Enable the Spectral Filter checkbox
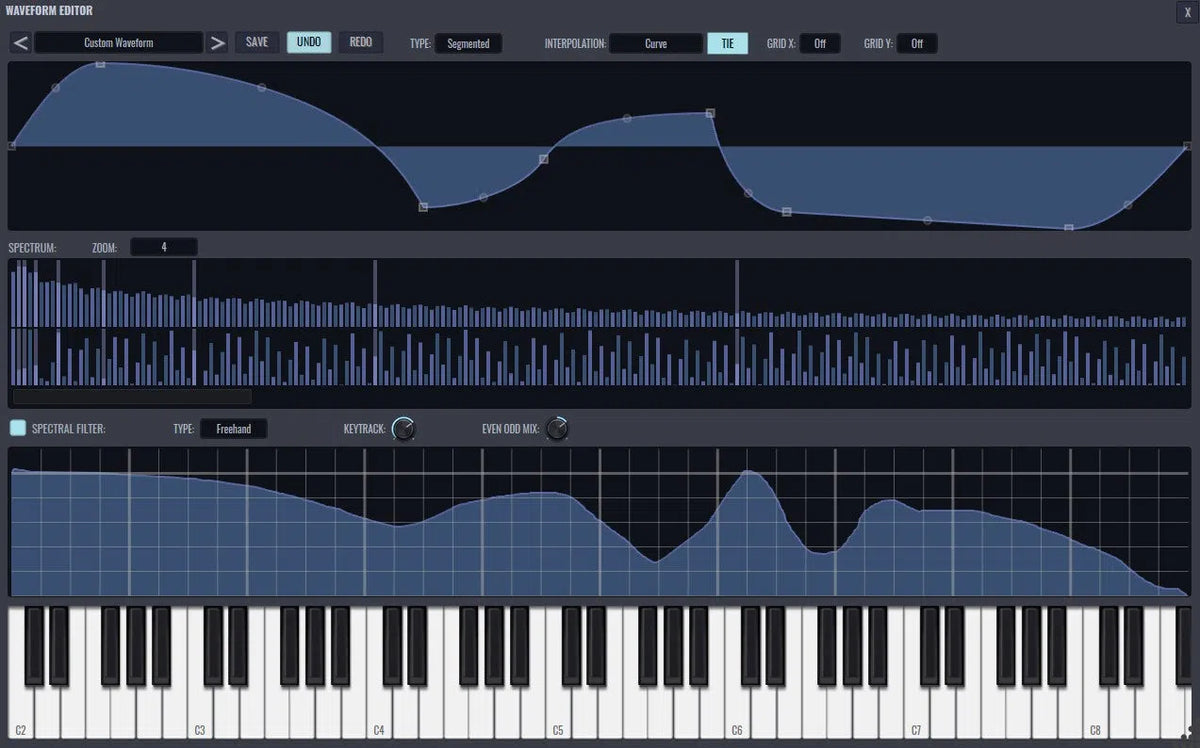Viewport: 1200px width, 748px height. tap(16, 428)
